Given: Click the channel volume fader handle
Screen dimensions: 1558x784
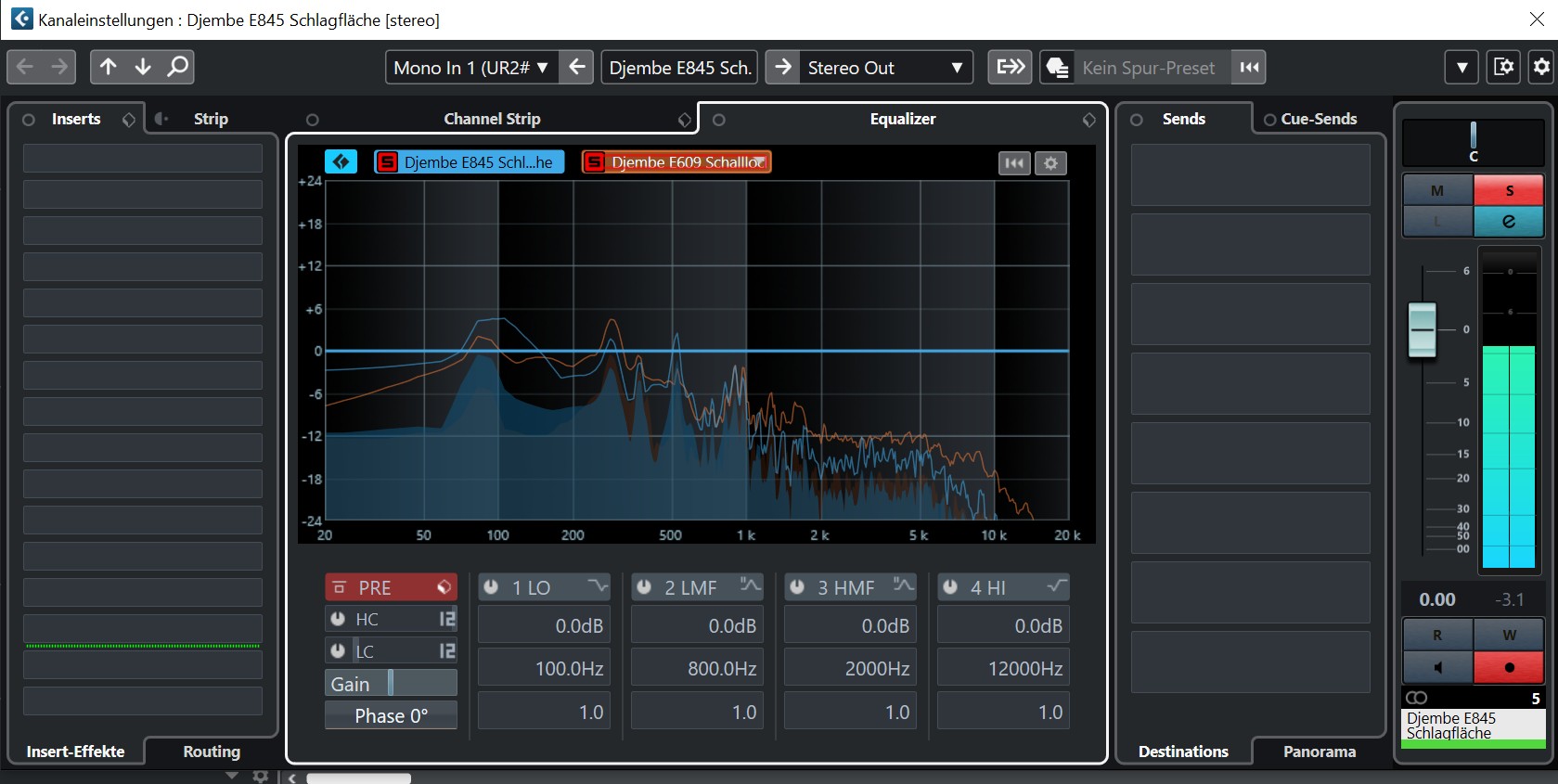Looking at the screenshot, I should (x=1422, y=329).
